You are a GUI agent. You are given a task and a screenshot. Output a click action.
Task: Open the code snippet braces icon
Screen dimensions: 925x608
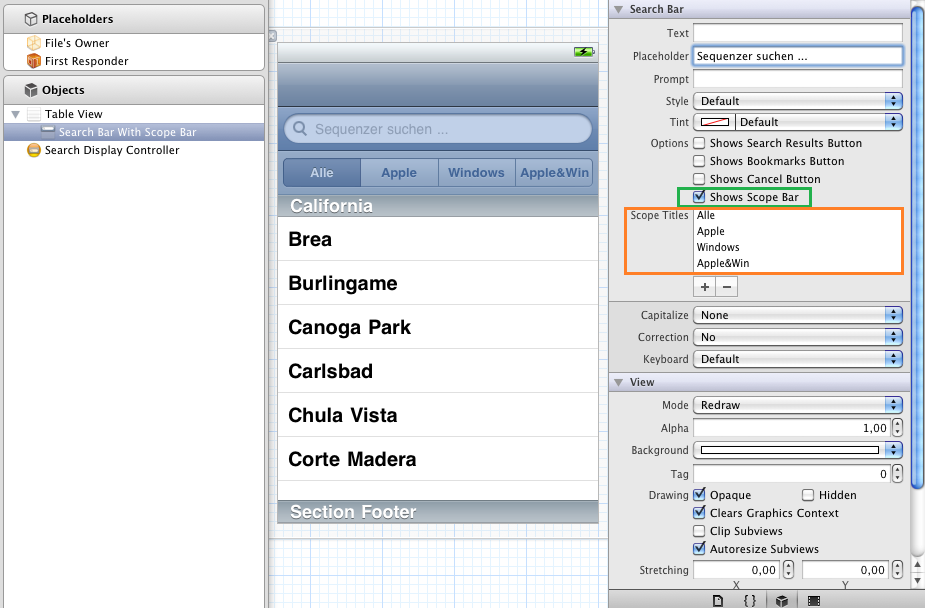(x=749, y=600)
